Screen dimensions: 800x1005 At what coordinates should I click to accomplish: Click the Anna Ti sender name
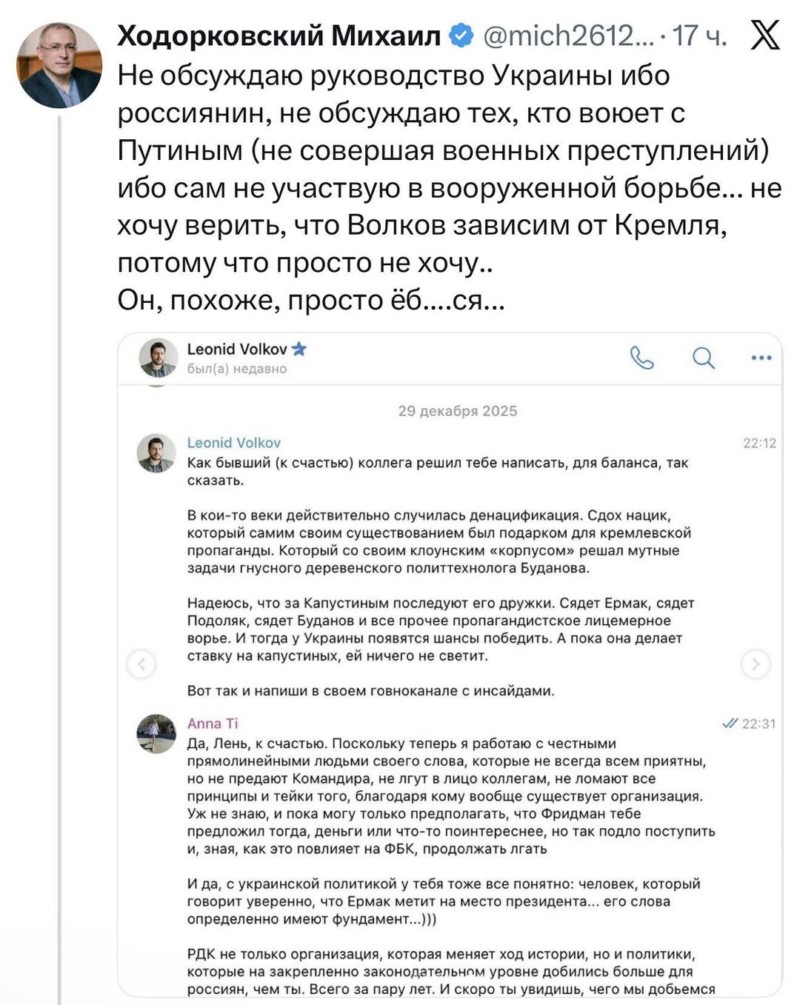click(x=213, y=722)
